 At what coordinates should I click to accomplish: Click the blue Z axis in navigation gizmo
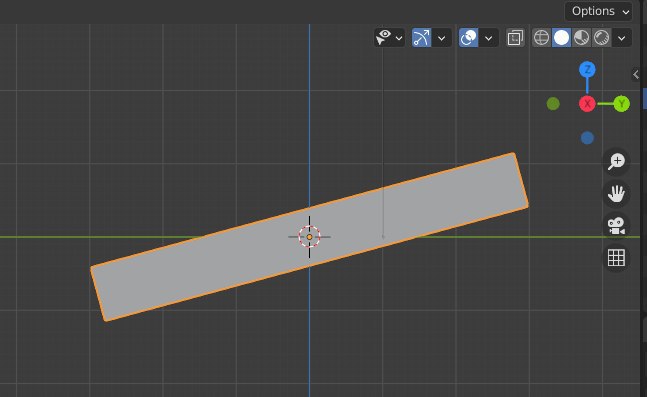(587, 70)
